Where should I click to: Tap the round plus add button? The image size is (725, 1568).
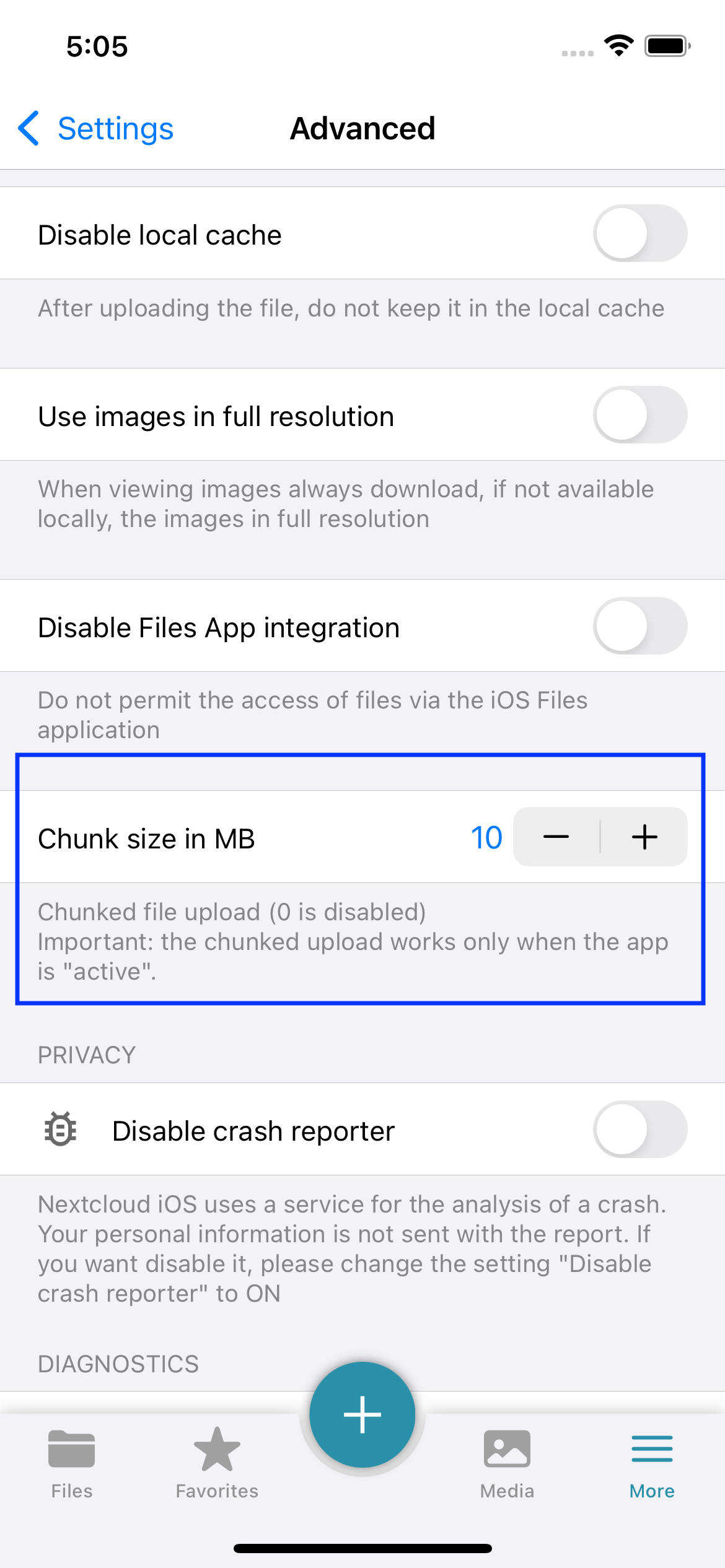362,1414
